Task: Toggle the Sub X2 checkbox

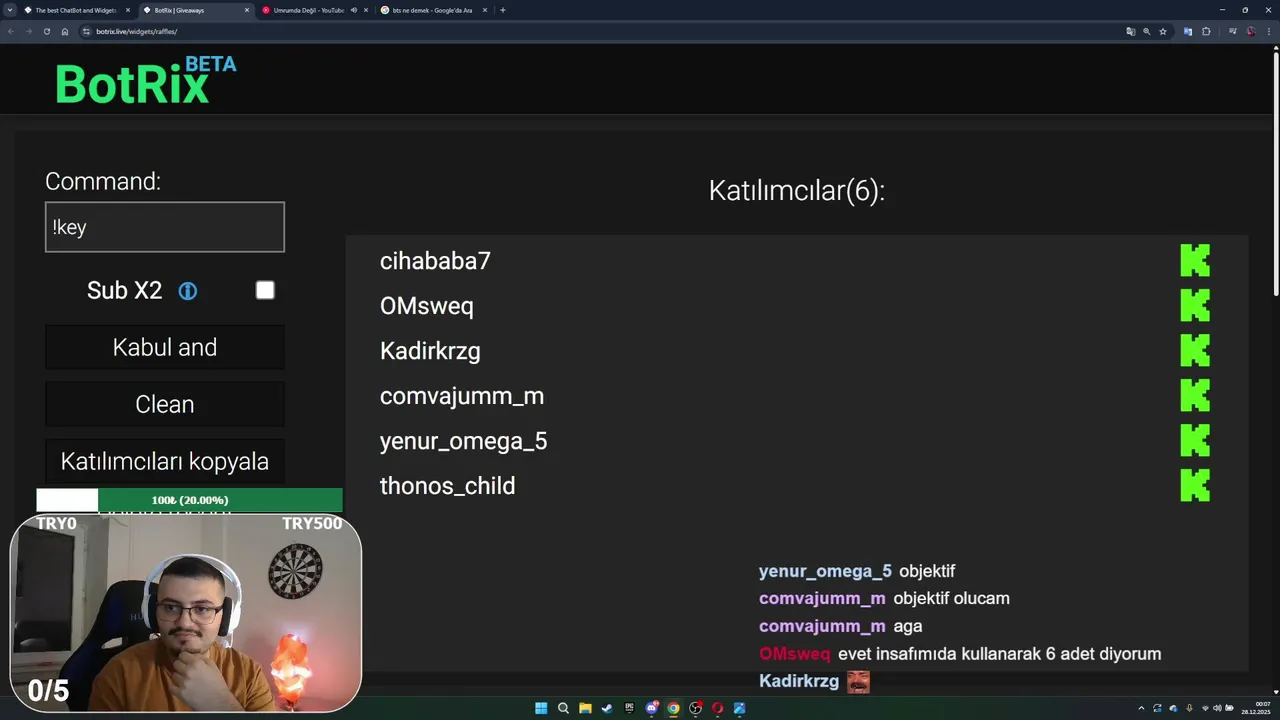Action: (265, 290)
